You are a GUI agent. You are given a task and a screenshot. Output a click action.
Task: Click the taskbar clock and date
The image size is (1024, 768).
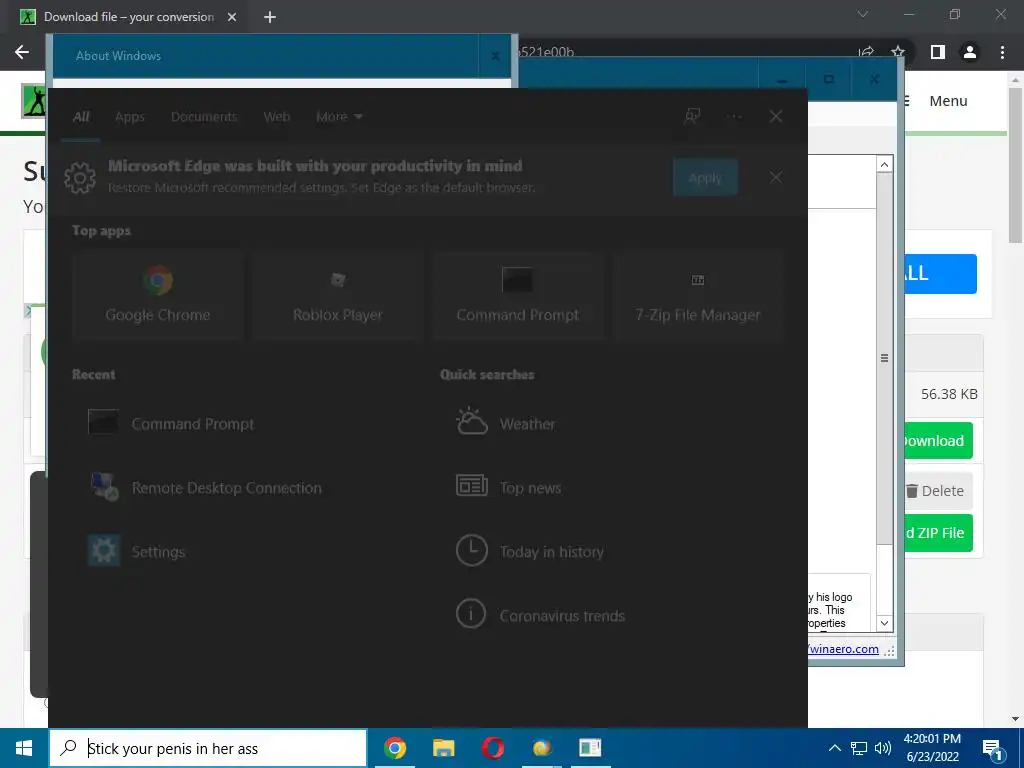[x=932, y=748]
